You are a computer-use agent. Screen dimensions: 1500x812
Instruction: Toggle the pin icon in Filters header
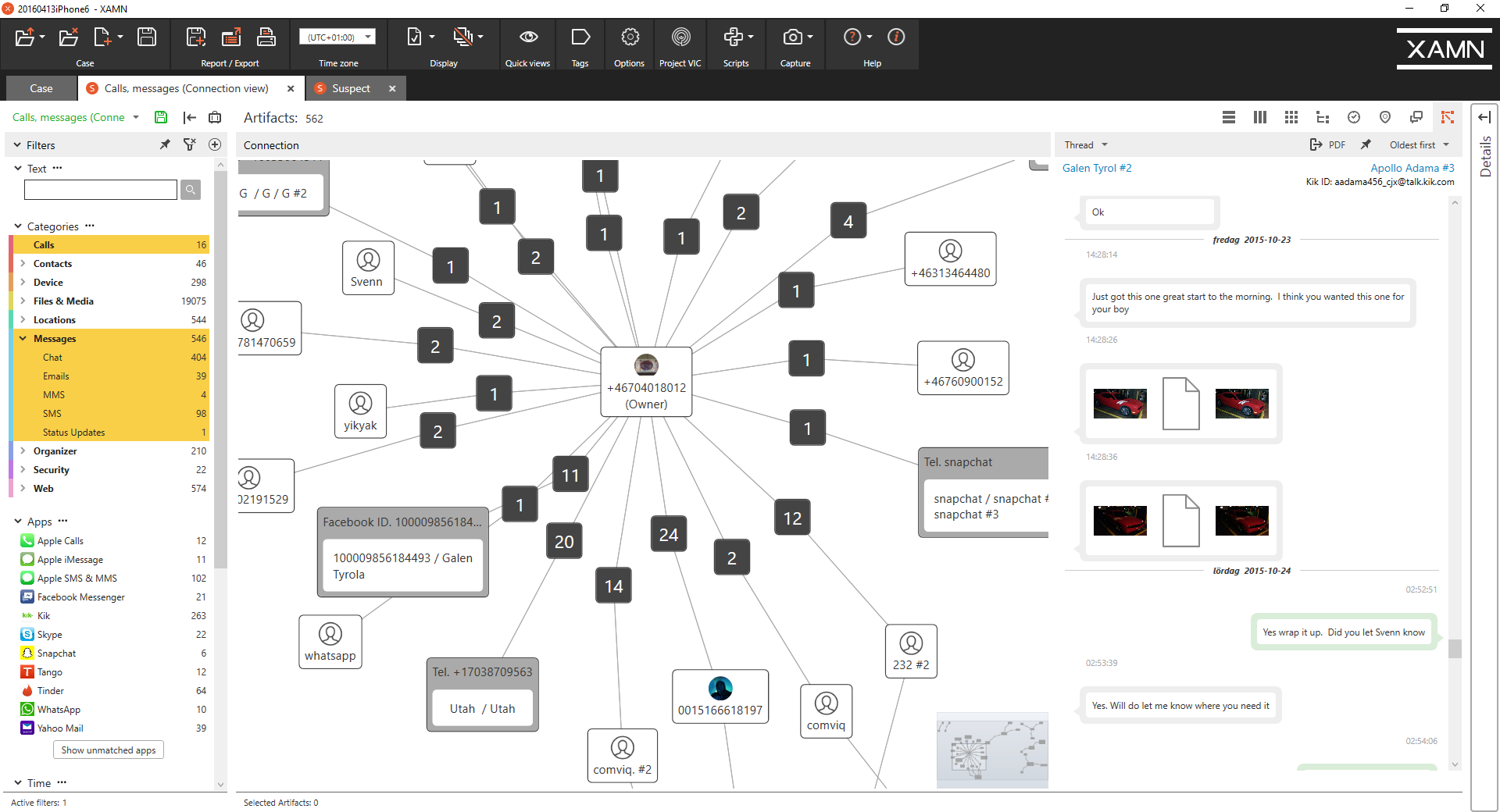click(165, 145)
